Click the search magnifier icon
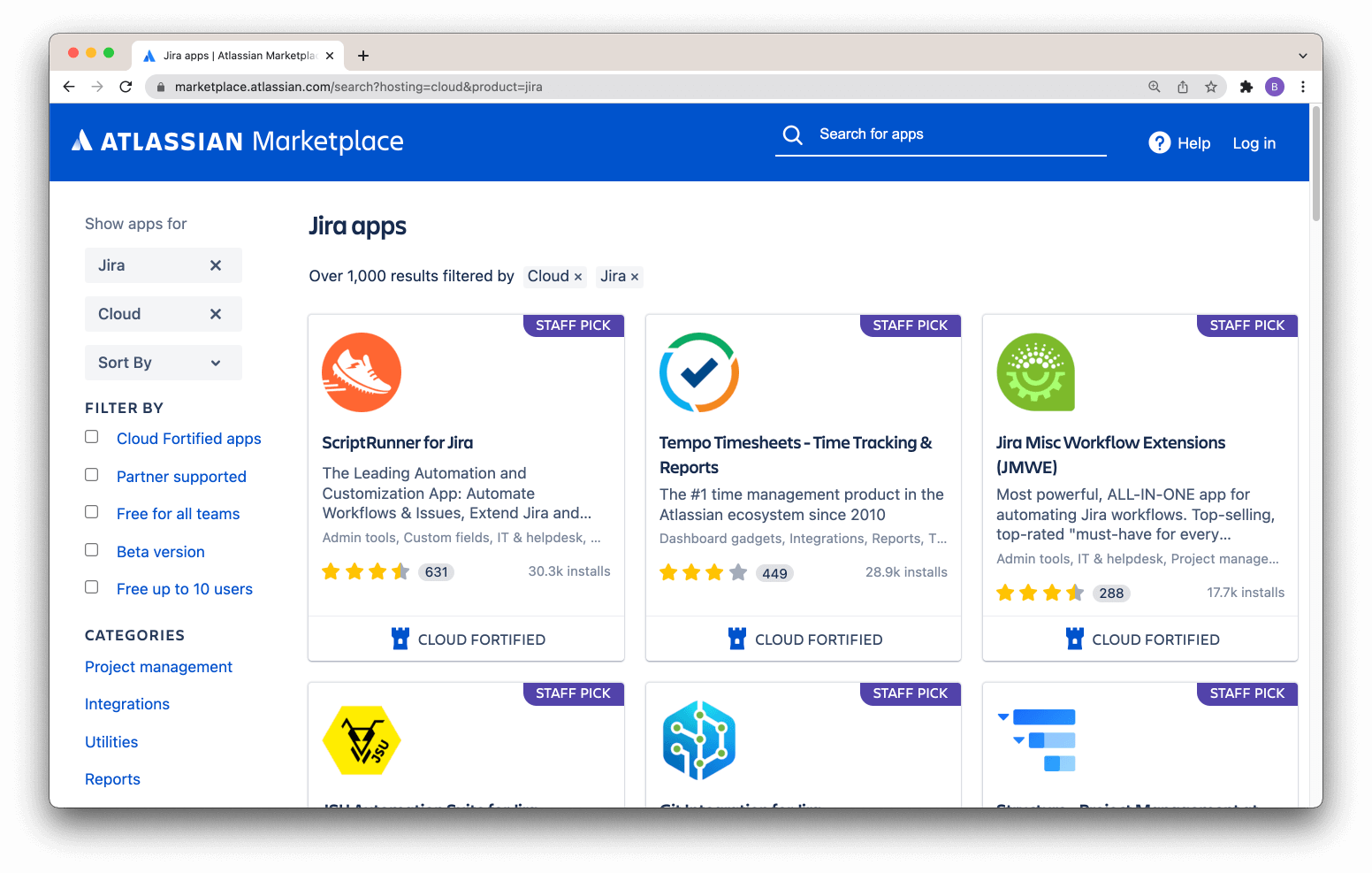 pos(792,134)
